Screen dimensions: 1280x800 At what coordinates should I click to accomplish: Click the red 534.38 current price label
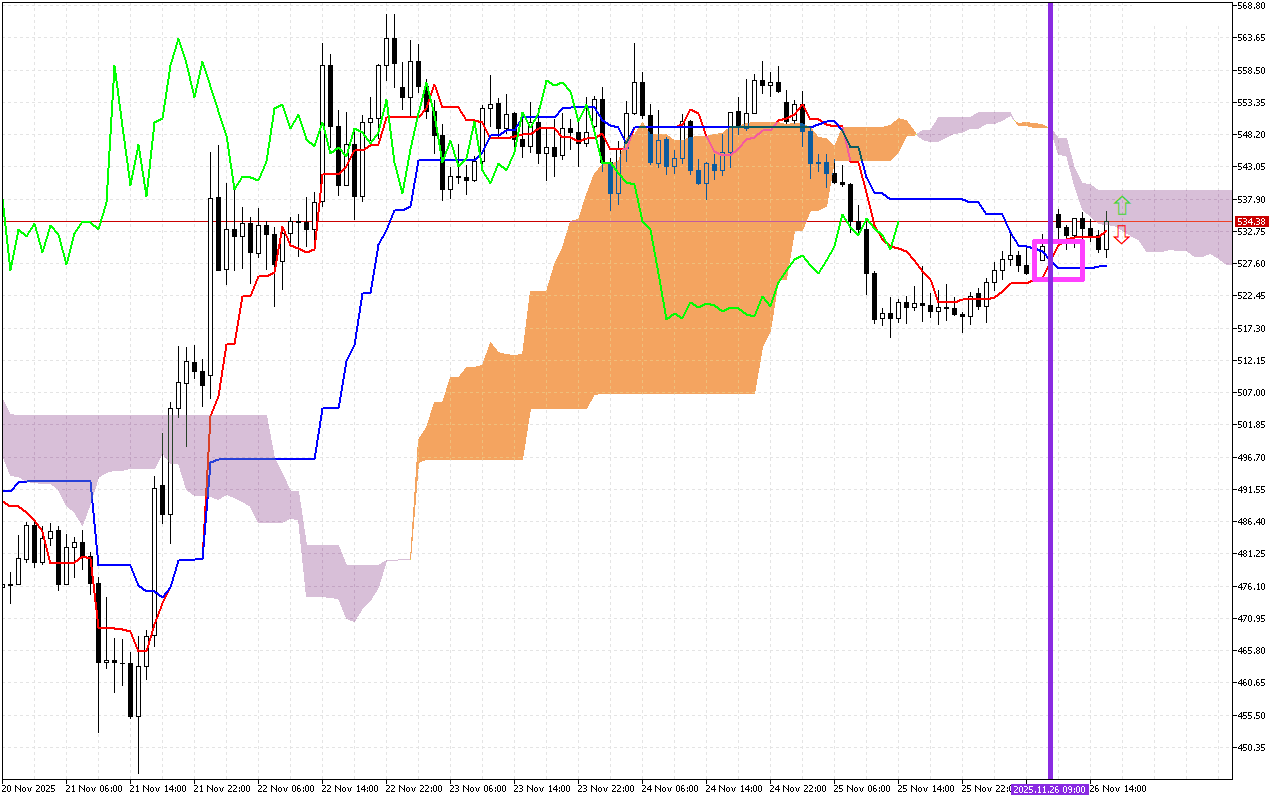(1251, 221)
